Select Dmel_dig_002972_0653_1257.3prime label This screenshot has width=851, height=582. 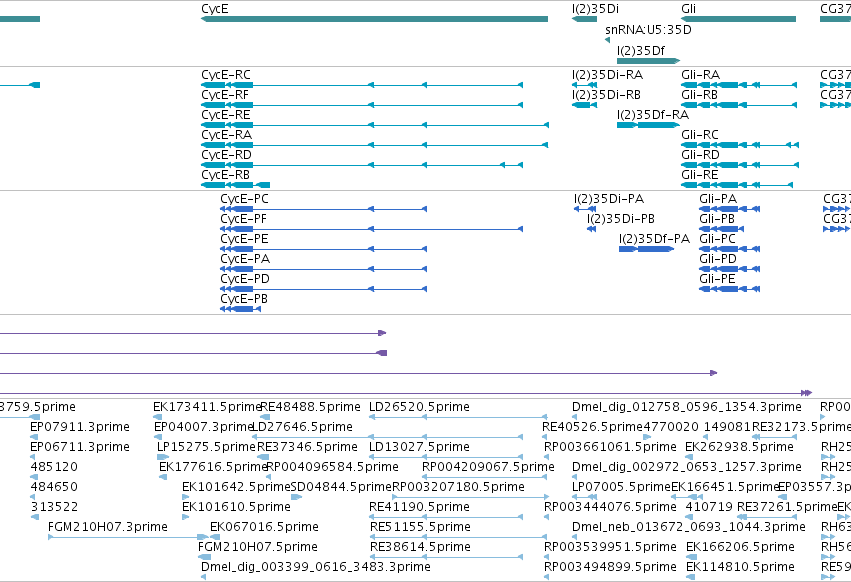(x=687, y=467)
